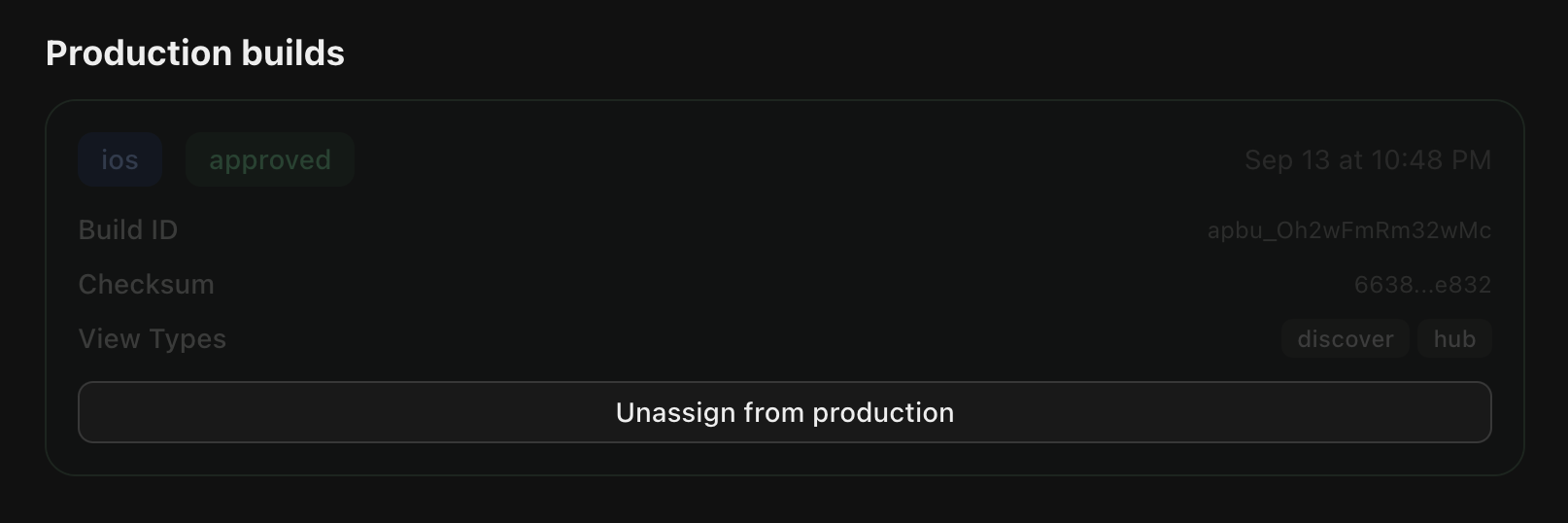Screen dimensions: 1568x523
Task: Click the Unassign from production button
Action: 785,412
